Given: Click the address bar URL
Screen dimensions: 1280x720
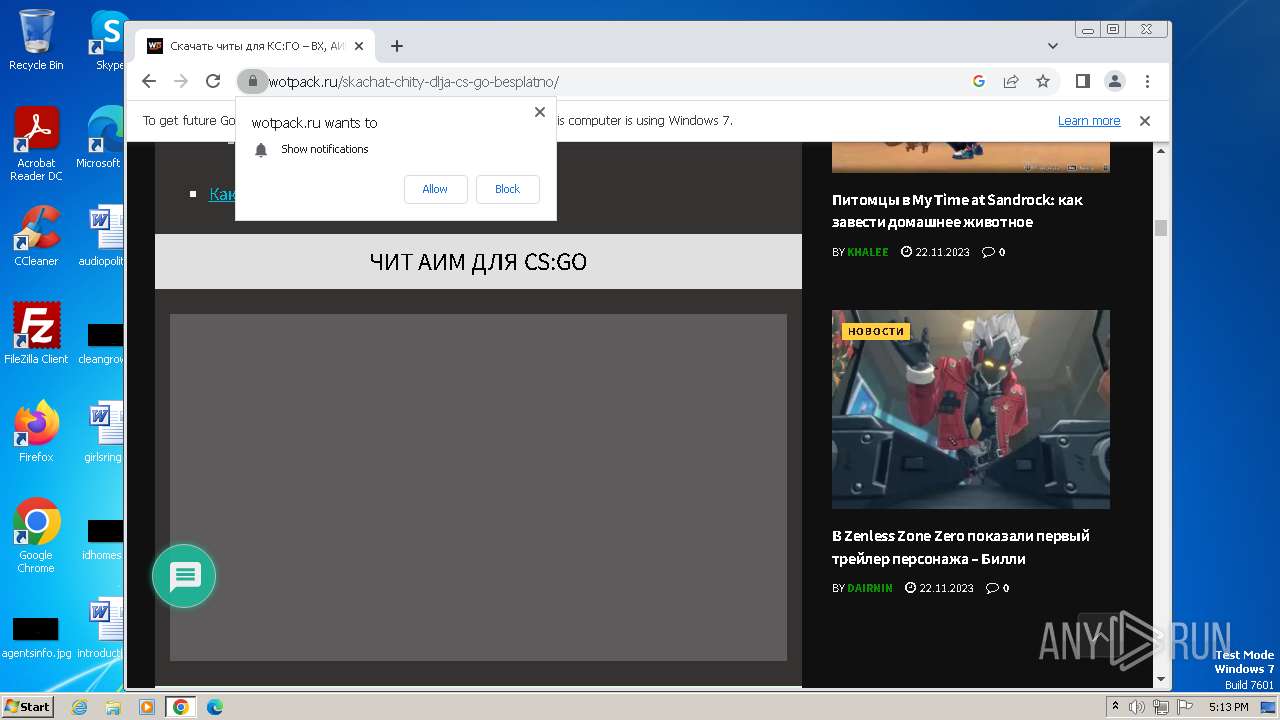Looking at the screenshot, I should 414,82.
